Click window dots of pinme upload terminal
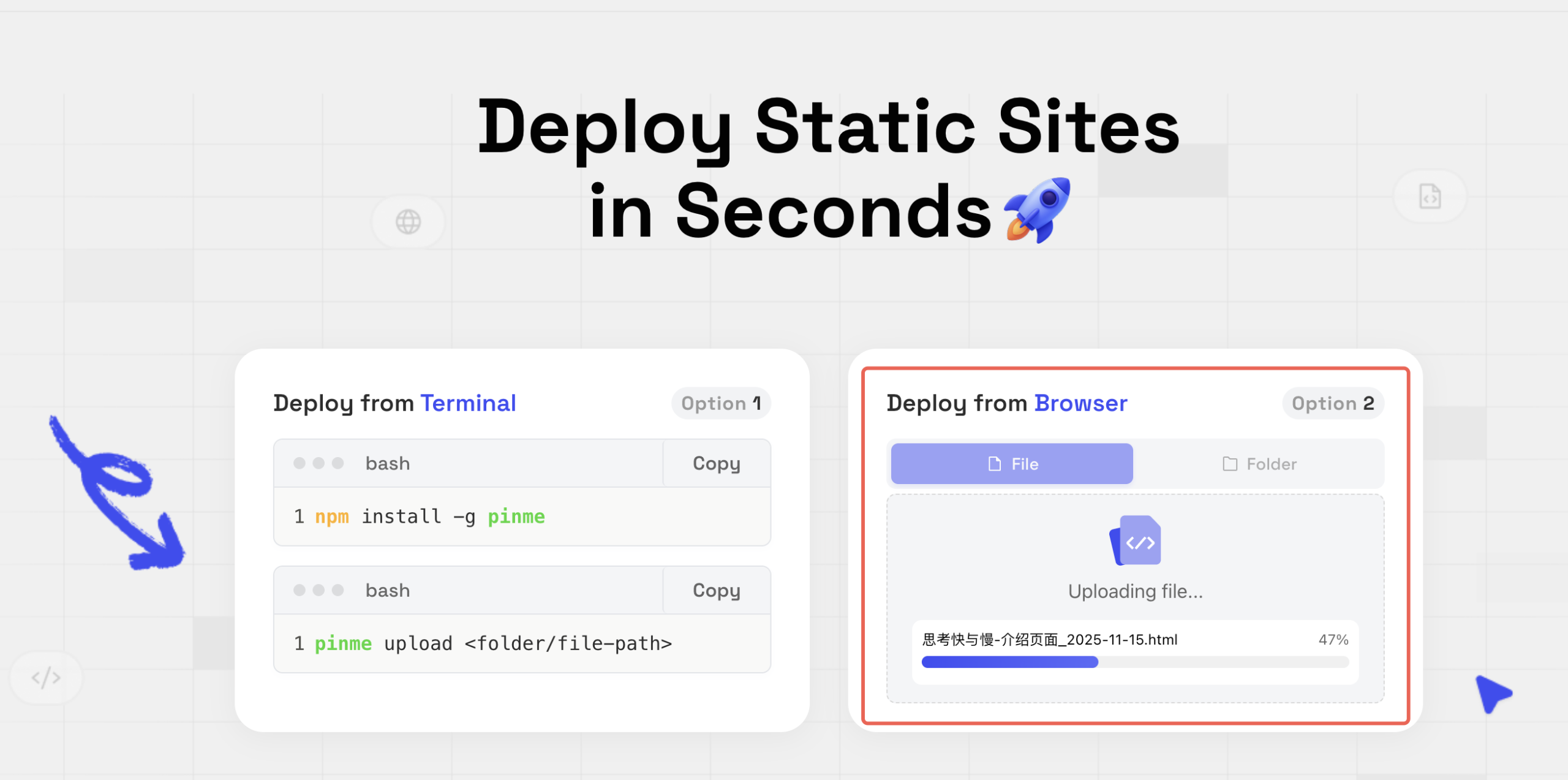The image size is (1568, 780). (x=318, y=590)
